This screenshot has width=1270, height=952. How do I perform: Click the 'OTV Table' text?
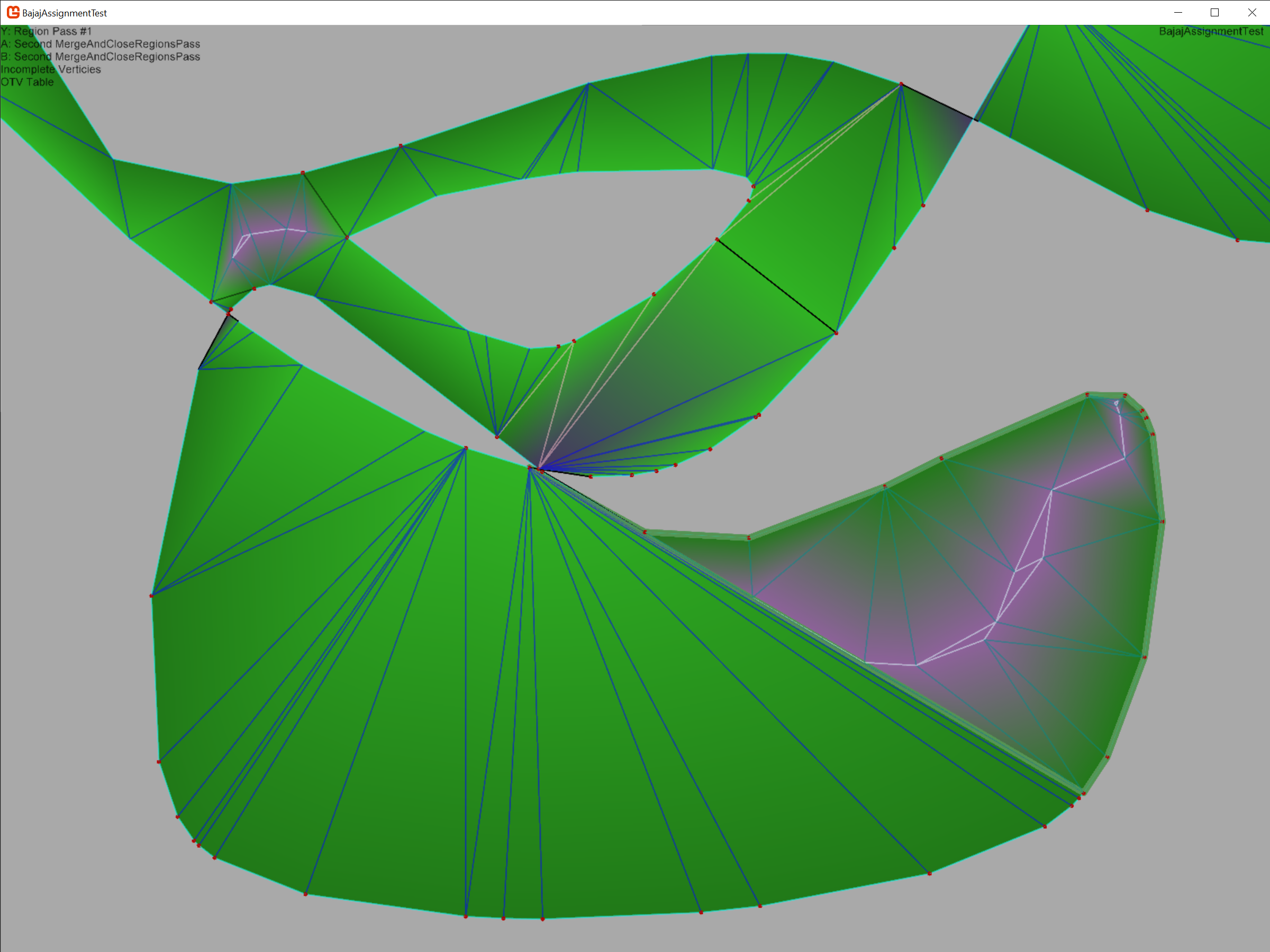pyautogui.click(x=27, y=81)
